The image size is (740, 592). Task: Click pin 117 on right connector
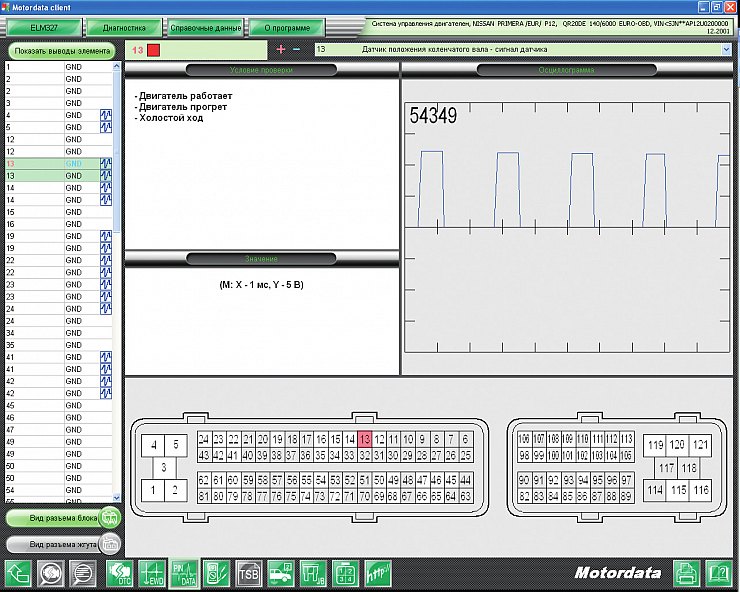pos(666,468)
